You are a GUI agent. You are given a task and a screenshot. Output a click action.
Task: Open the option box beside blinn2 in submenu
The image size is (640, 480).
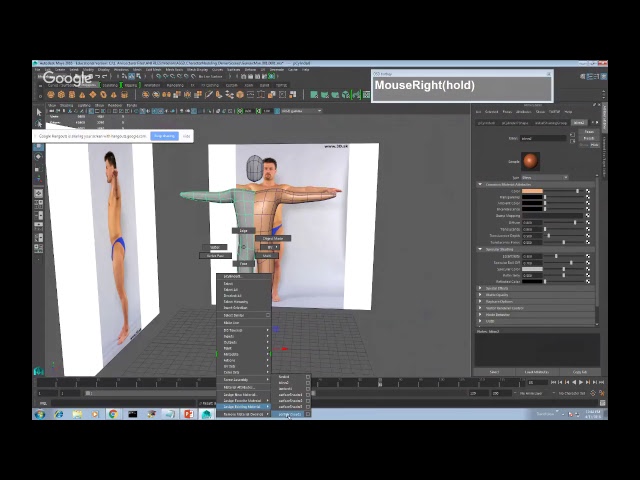pos(308,383)
